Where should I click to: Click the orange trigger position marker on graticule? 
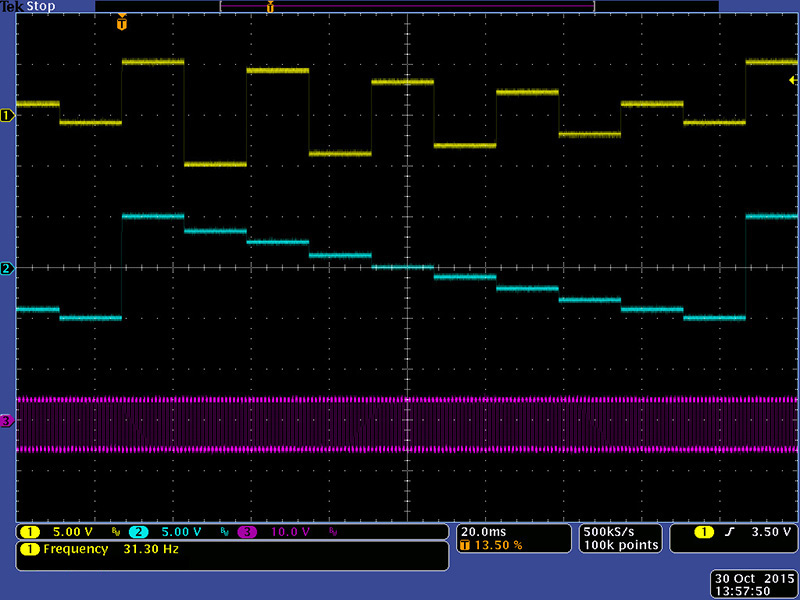122,22
